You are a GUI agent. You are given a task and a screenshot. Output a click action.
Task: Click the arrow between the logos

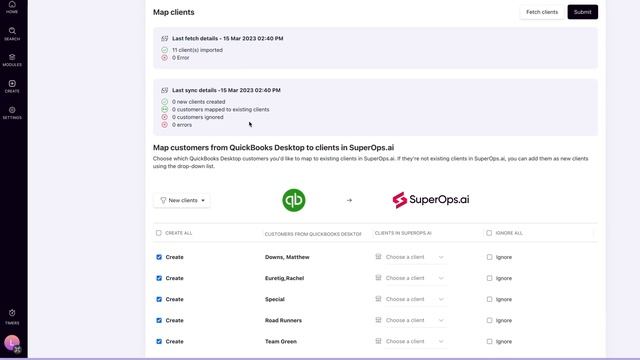[349, 200]
